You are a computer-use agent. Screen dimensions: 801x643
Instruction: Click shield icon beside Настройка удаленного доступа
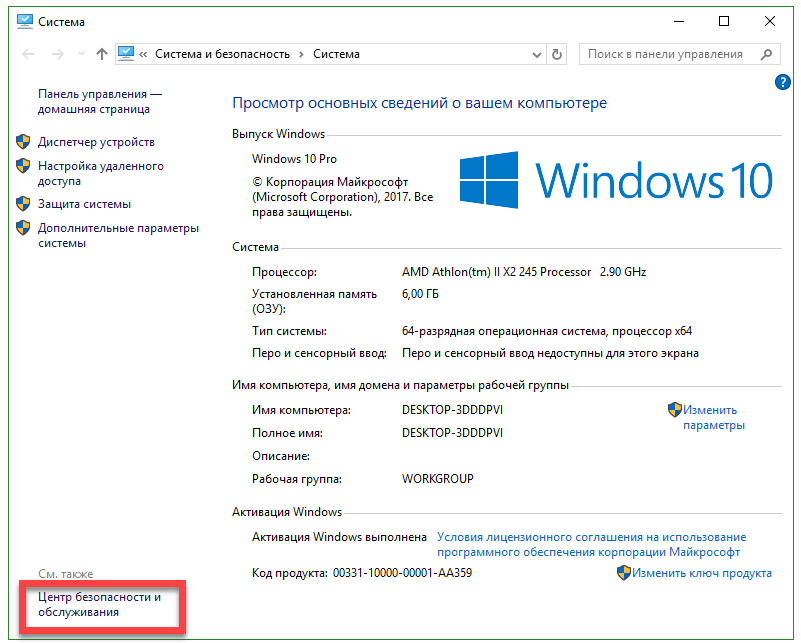[23, 165]
